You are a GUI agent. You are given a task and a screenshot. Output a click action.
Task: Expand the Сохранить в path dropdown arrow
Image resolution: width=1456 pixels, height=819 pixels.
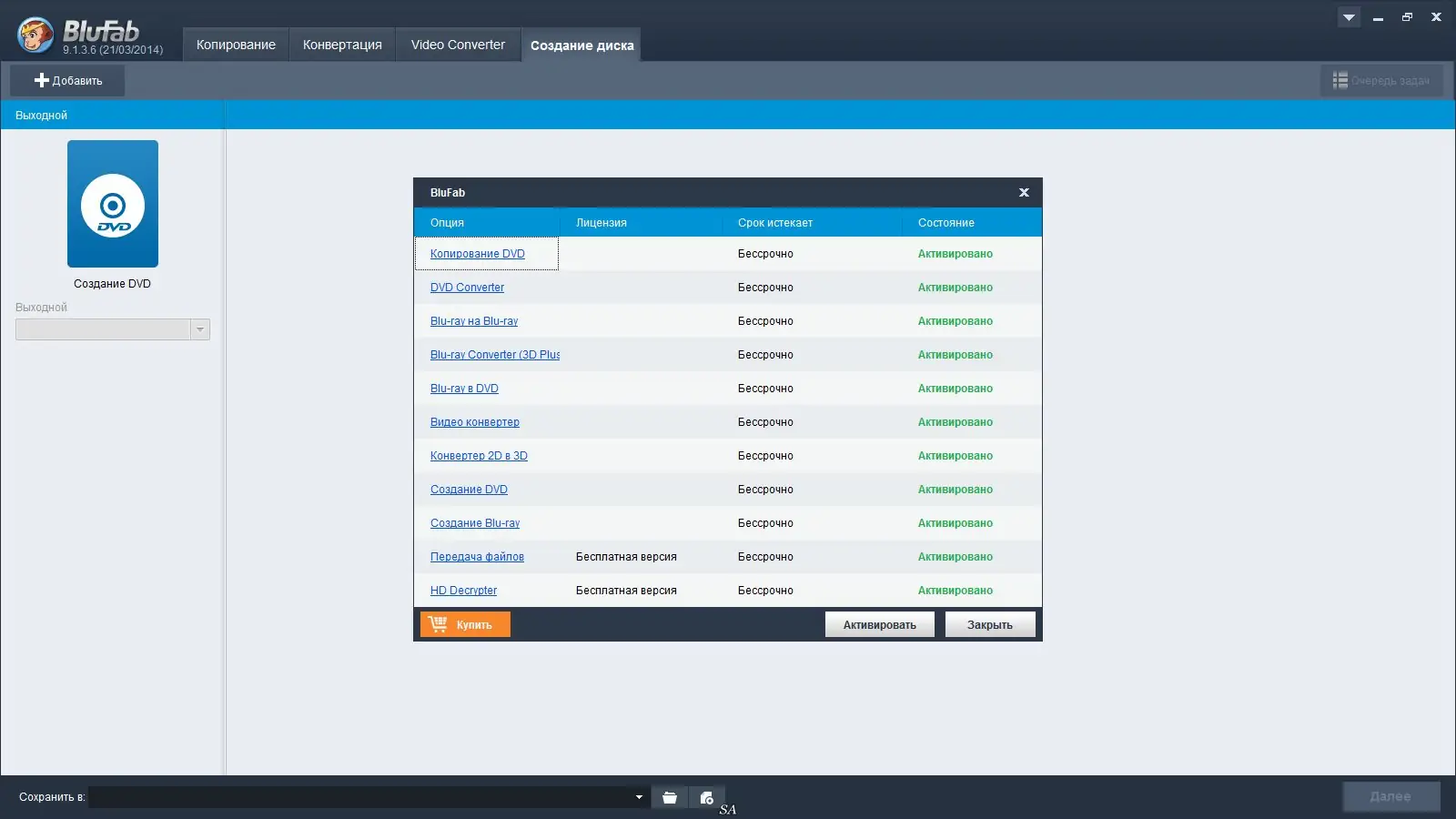[x=639, y=797]
